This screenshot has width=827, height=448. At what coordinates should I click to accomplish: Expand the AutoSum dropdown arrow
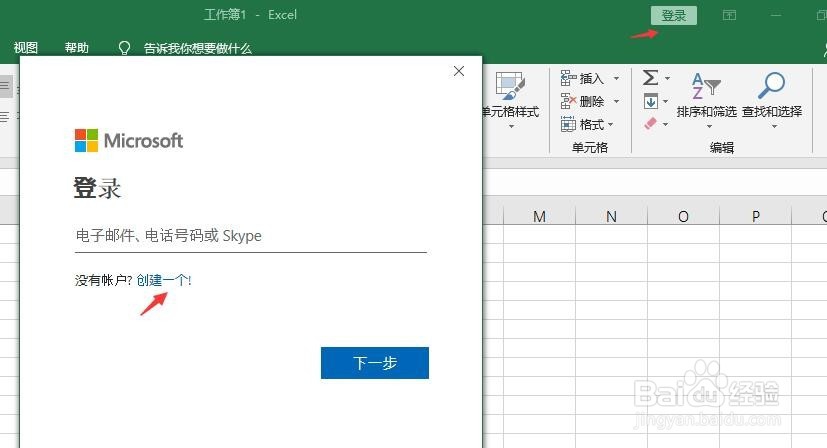click(667, 78)
